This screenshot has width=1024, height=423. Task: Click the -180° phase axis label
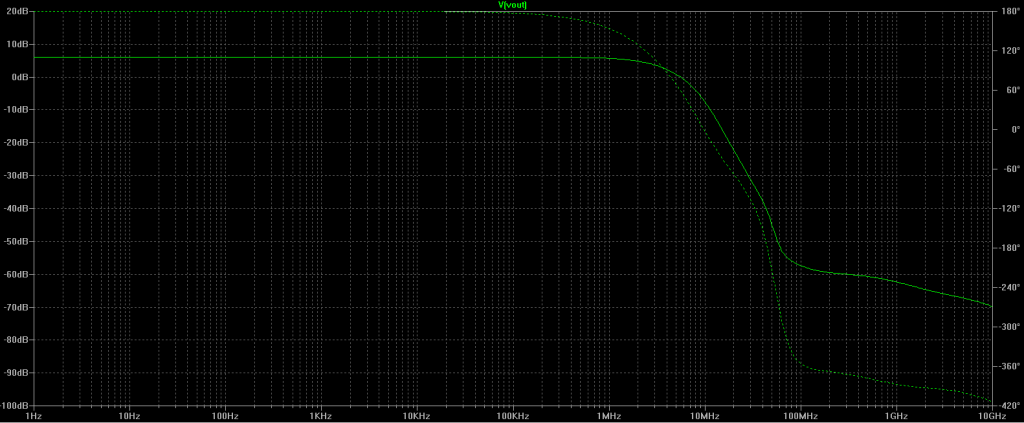[x=1008, y=248]
